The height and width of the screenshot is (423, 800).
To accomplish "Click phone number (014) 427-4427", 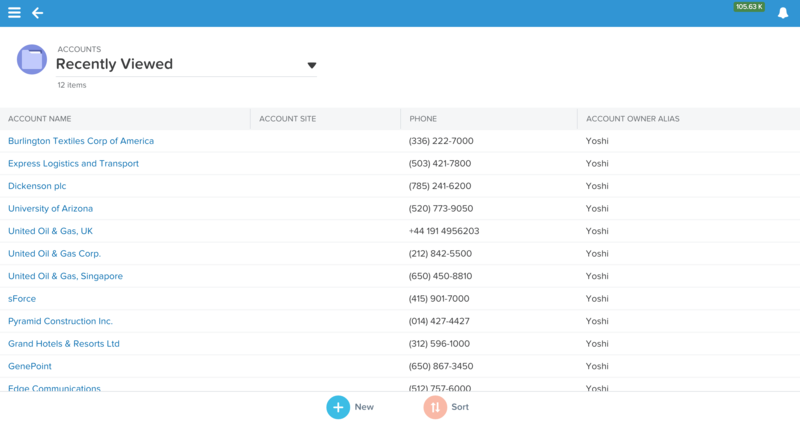I will click(x=439, y=321).
